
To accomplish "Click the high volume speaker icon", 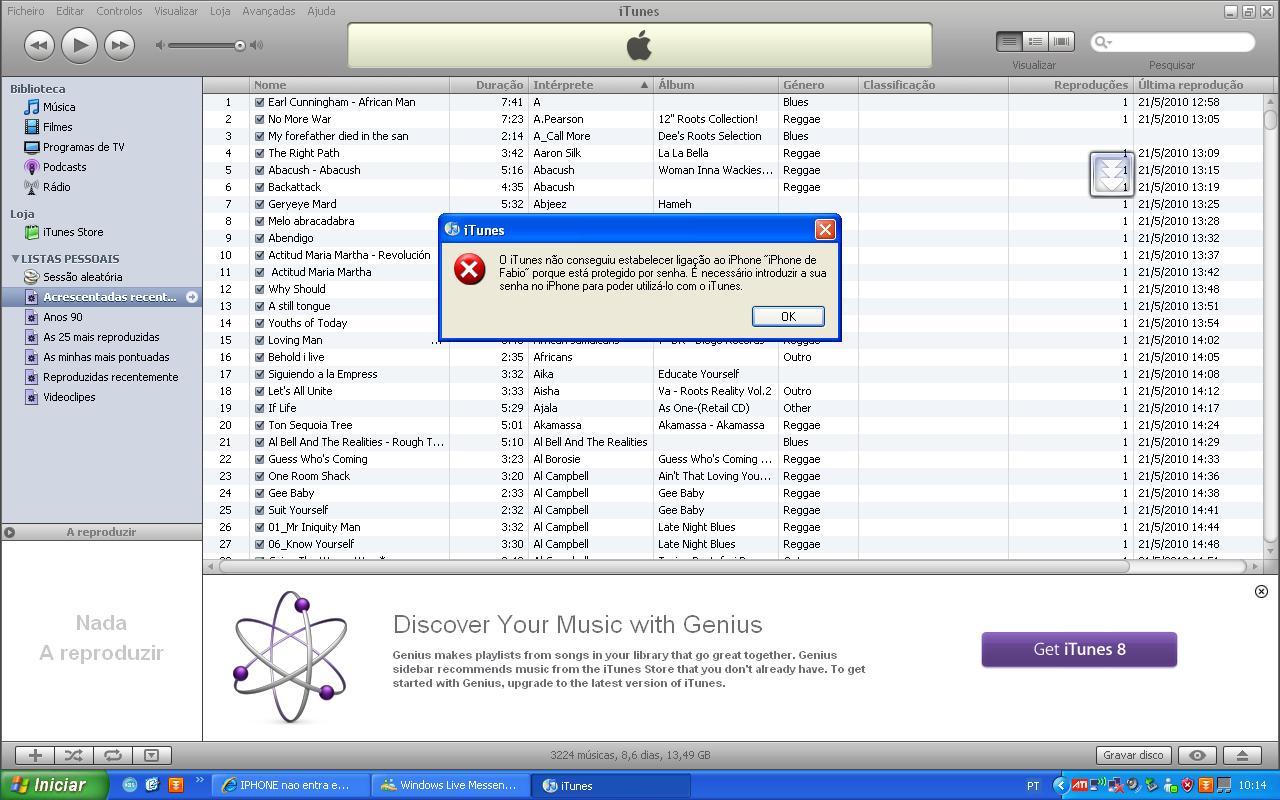I will tap(257, 45).
